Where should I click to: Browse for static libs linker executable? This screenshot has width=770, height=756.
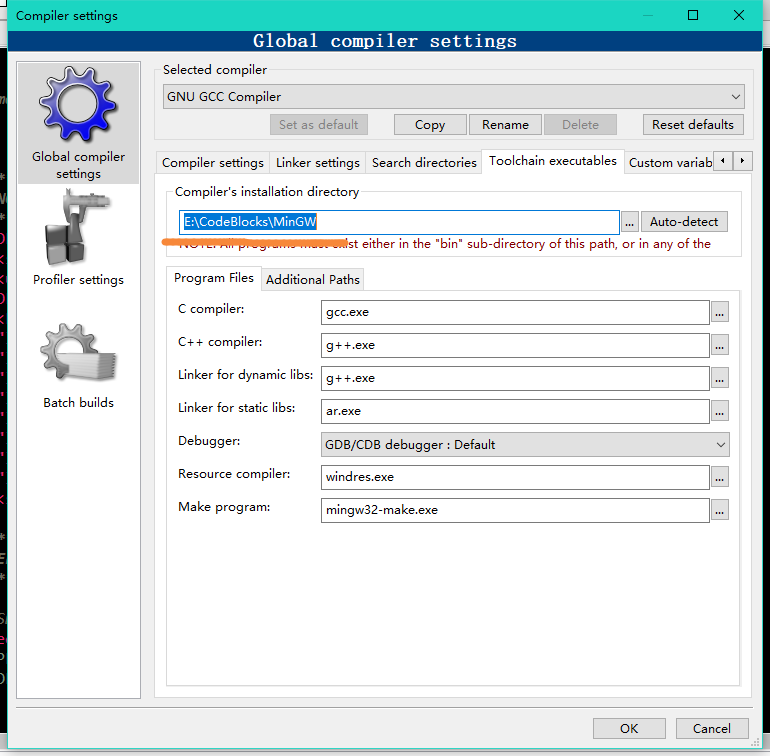(x=719, y=411)
